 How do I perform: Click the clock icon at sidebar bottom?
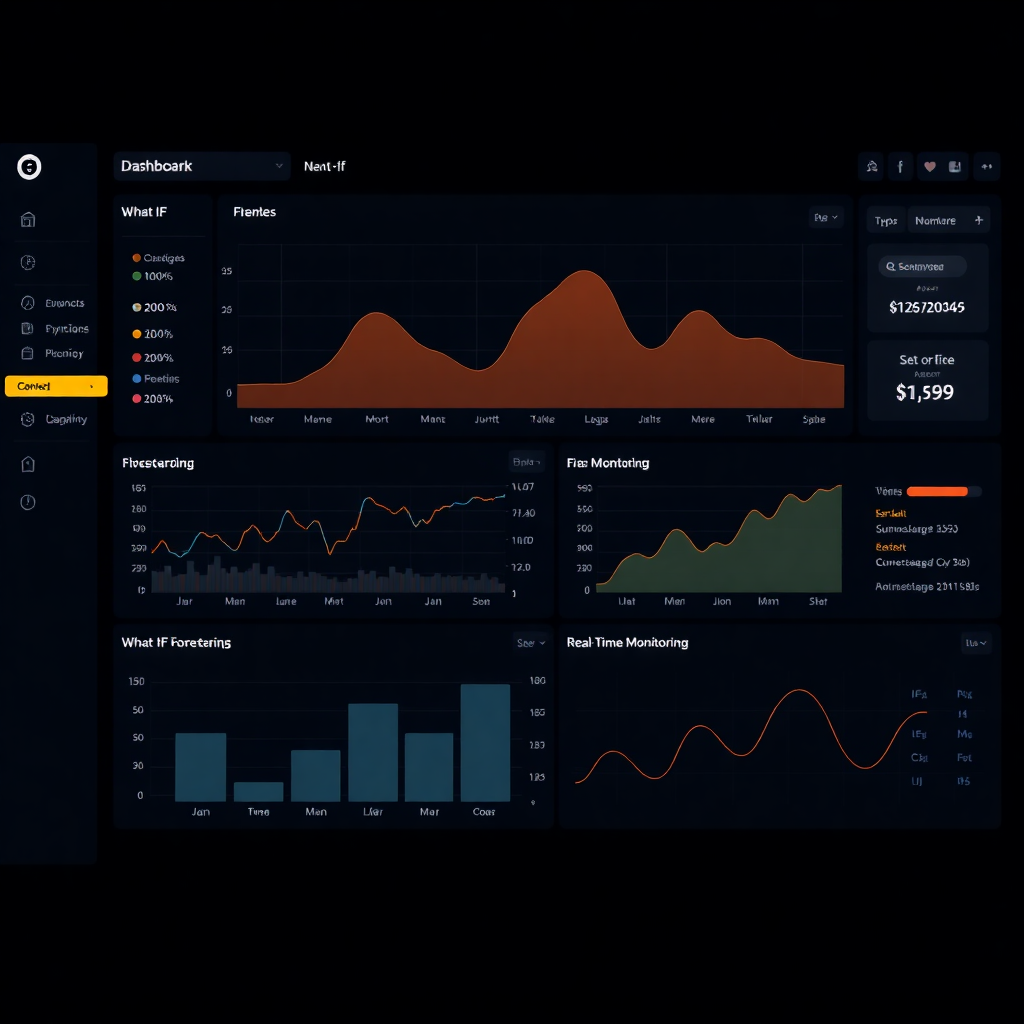click(27, 502)
